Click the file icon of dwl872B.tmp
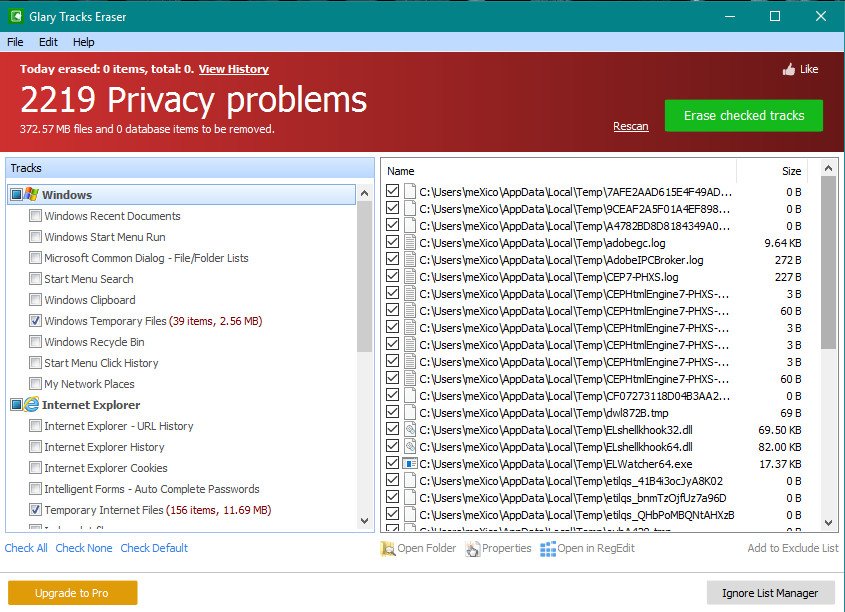 (410, 413)
